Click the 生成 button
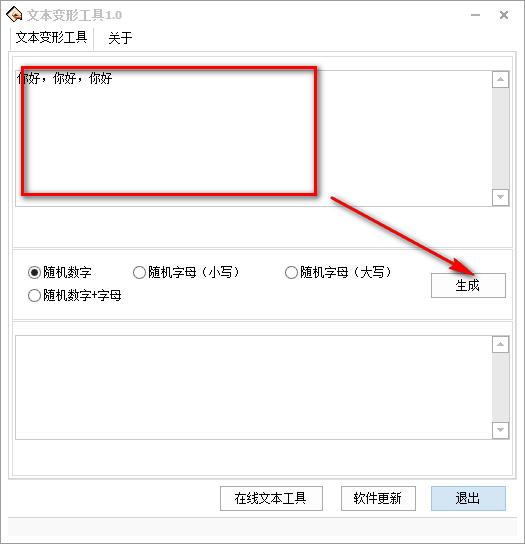This screenshot has height=544, width=525. click(468, 286)
